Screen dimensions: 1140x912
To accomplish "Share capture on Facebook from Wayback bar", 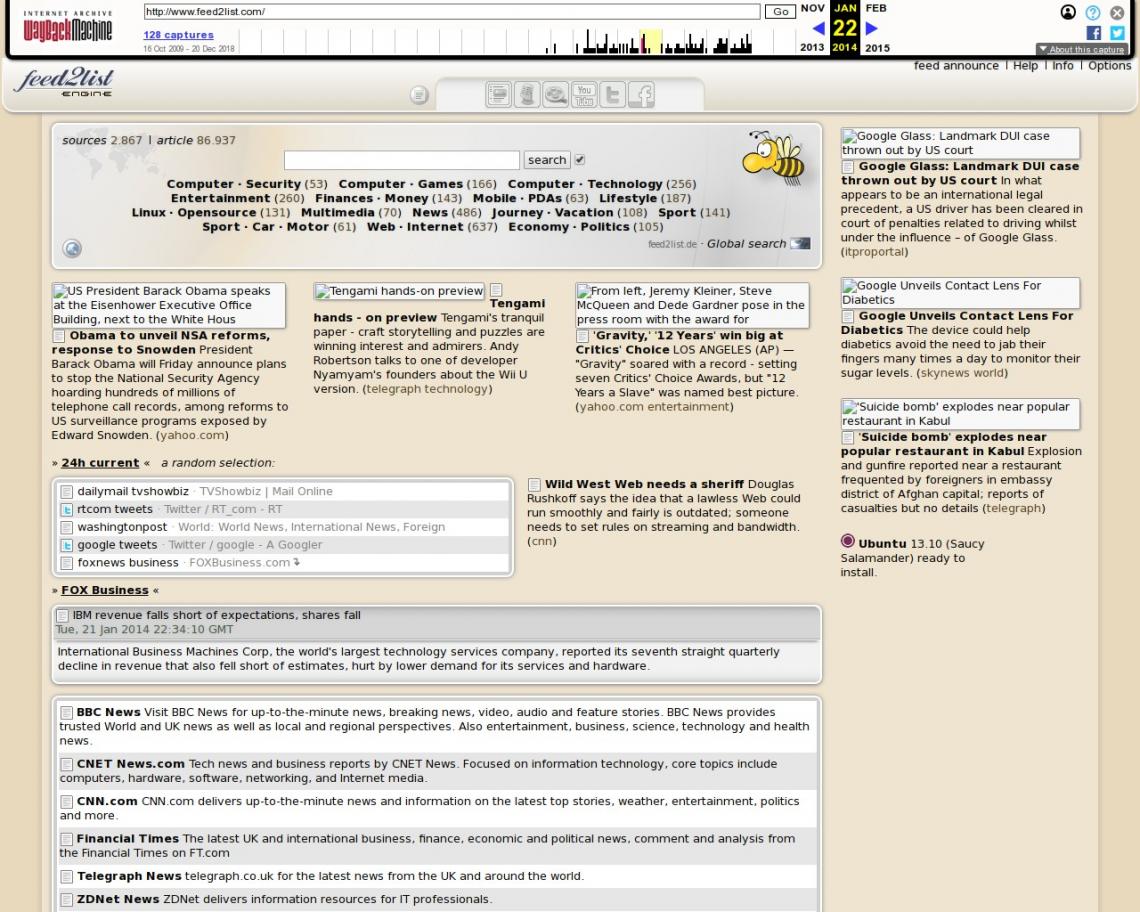I will pyautogui.click(x=1093, y=33).
